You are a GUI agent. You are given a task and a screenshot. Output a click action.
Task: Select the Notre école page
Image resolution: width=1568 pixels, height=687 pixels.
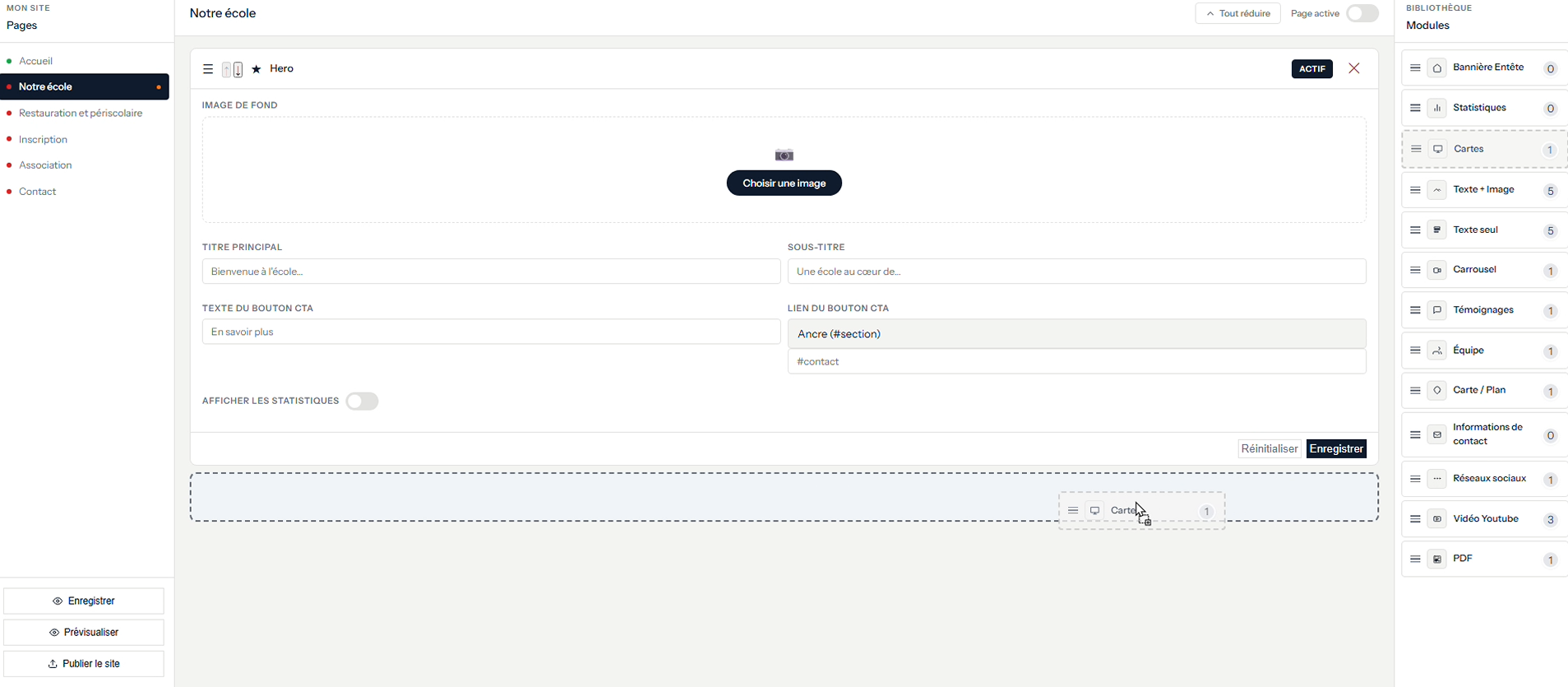pos(85,87)
